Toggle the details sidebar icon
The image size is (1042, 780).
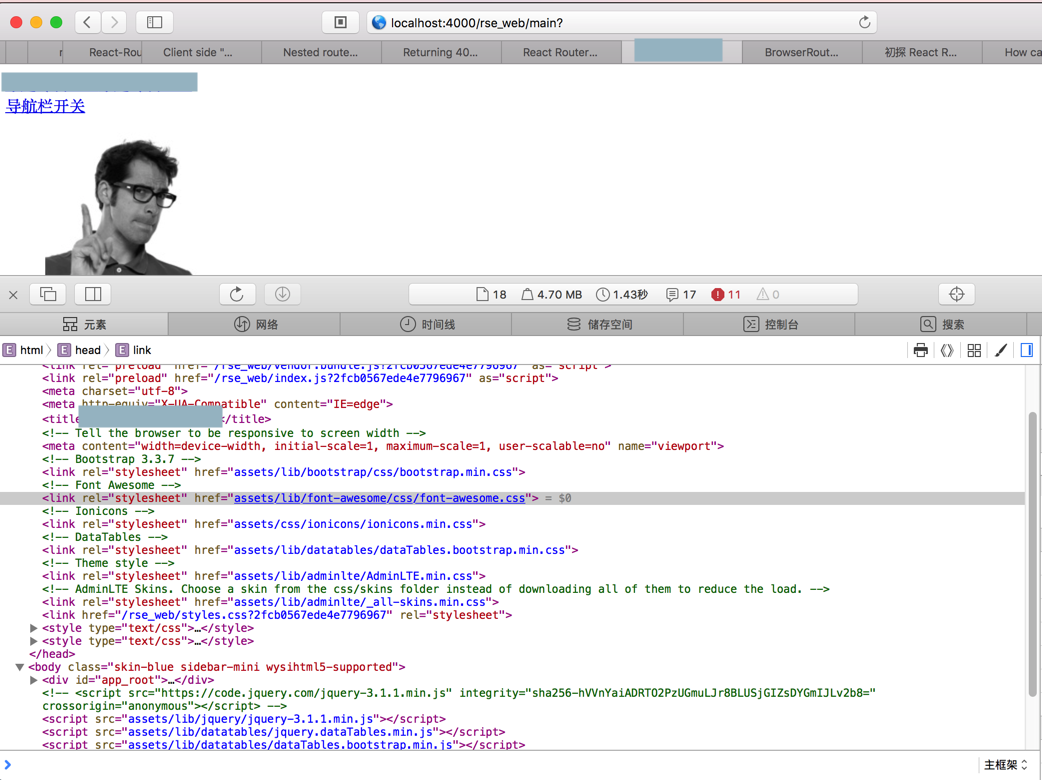pos(1027,350)
